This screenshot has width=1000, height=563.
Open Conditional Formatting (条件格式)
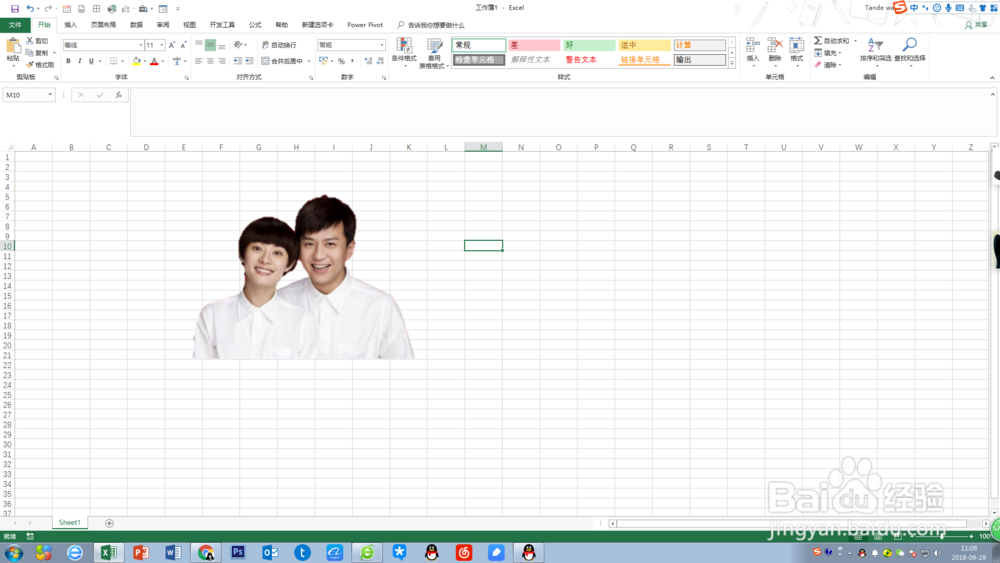pos(404,52)
